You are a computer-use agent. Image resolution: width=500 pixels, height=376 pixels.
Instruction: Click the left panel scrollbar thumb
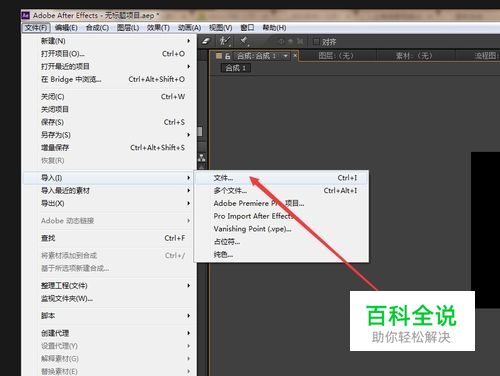pyautogui.click(x=200, y=131)
